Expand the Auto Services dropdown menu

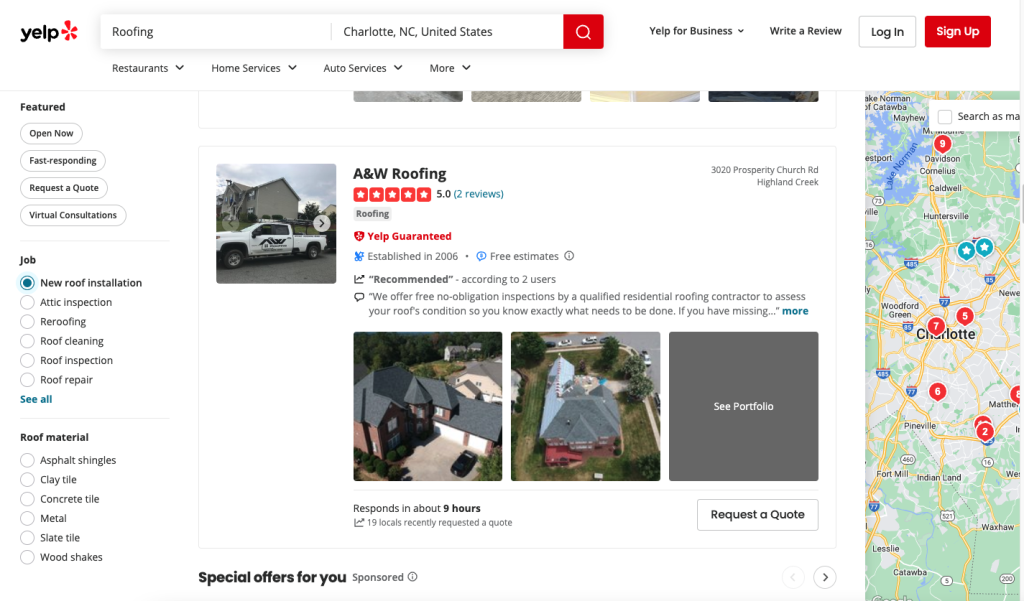[x=363, y=68]
